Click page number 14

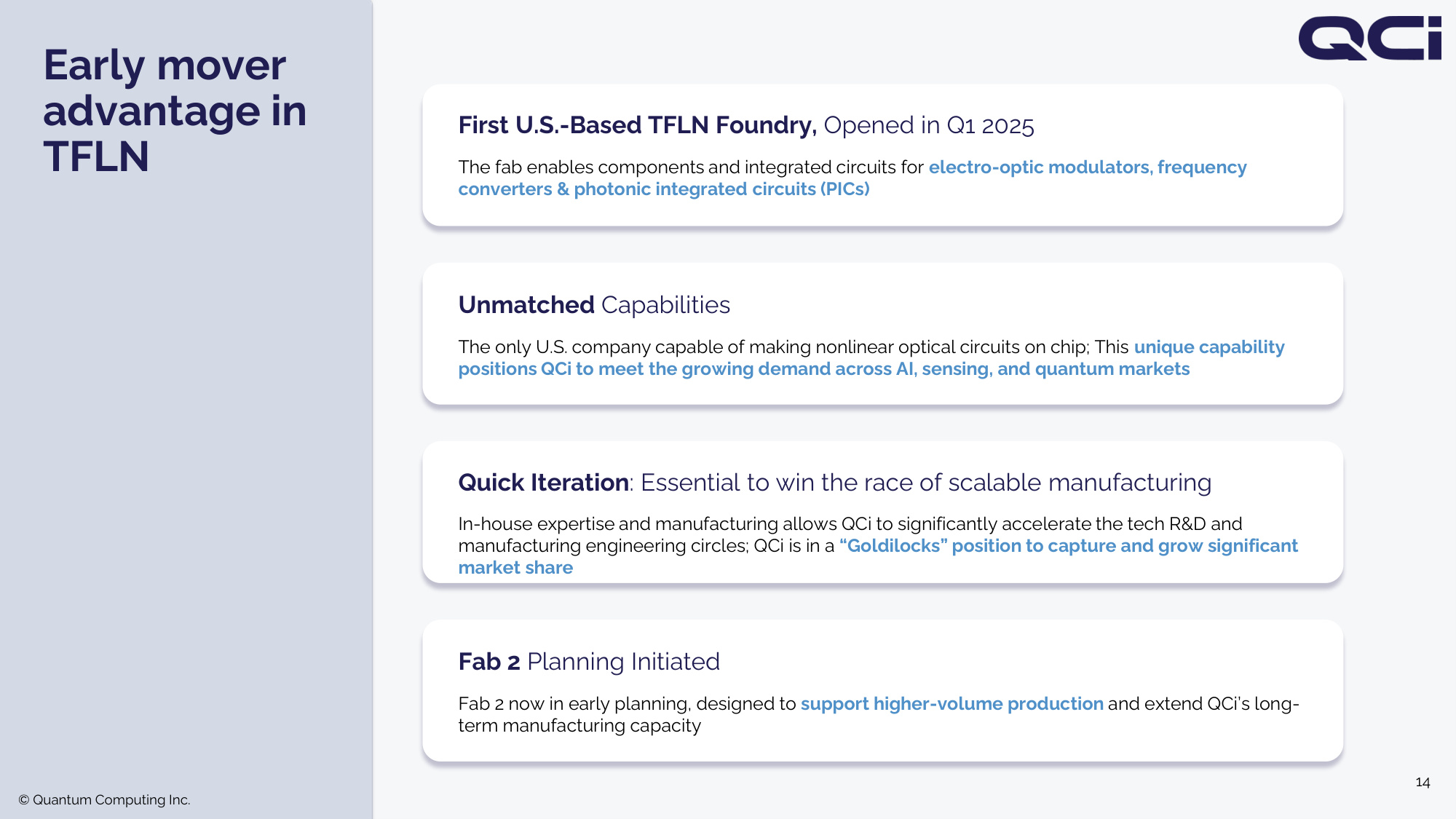click(1423, 783)
